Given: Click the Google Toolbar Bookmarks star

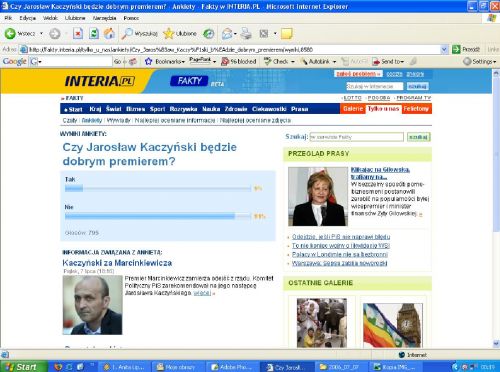Looking at the screenshot, I should [148, 61].
